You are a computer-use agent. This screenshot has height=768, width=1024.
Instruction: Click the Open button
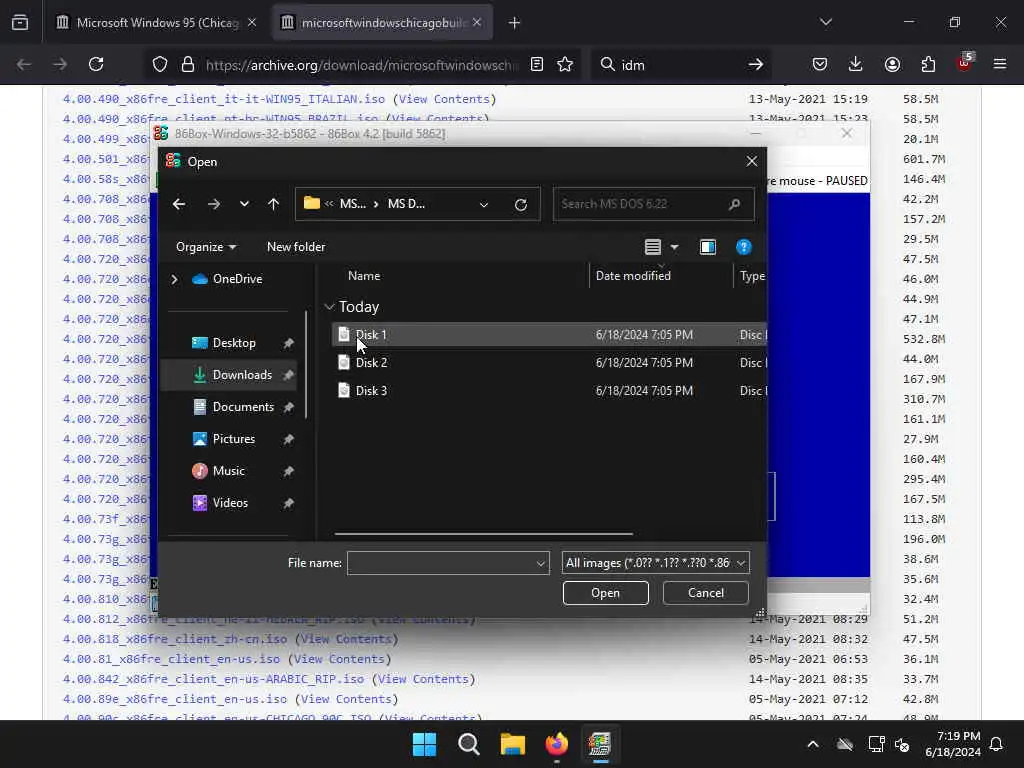tap(605, 593)
